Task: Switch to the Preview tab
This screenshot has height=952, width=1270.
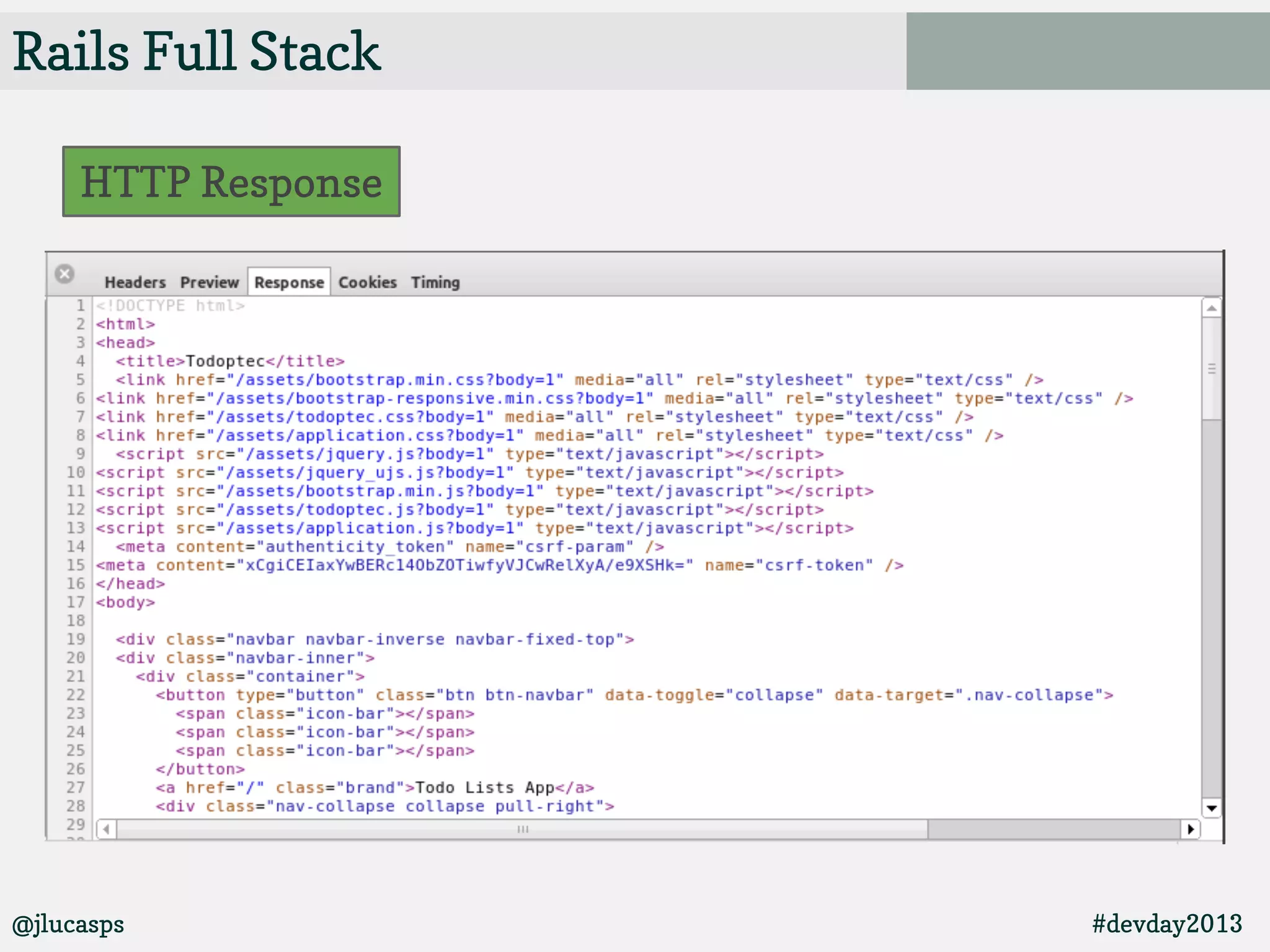Action: point(210,283)
